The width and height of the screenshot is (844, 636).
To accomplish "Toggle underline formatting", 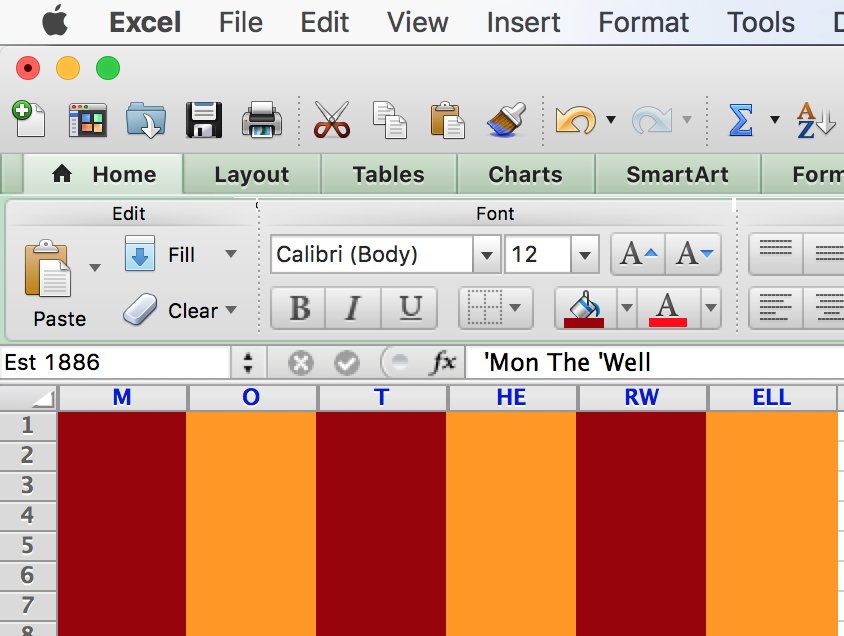I will [x=408, y=308].
